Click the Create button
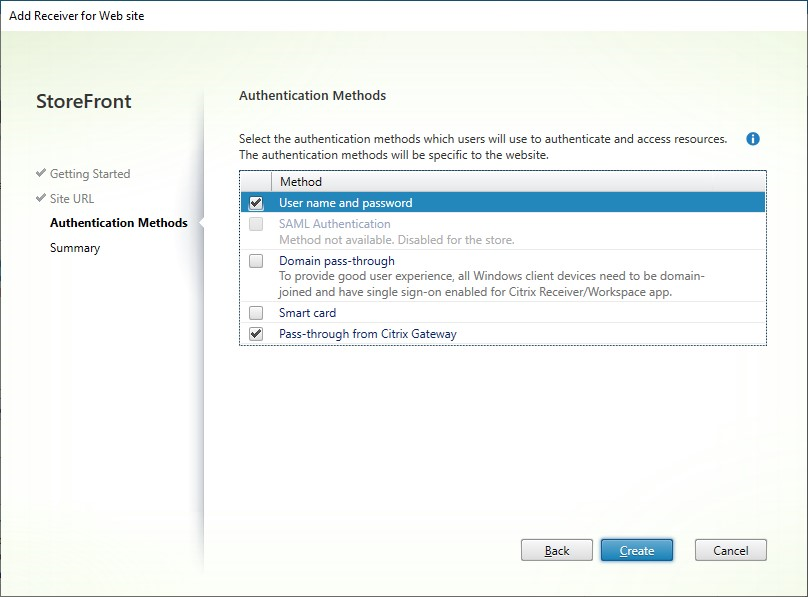This screenshot has width=808, height=597. [637, 550]
